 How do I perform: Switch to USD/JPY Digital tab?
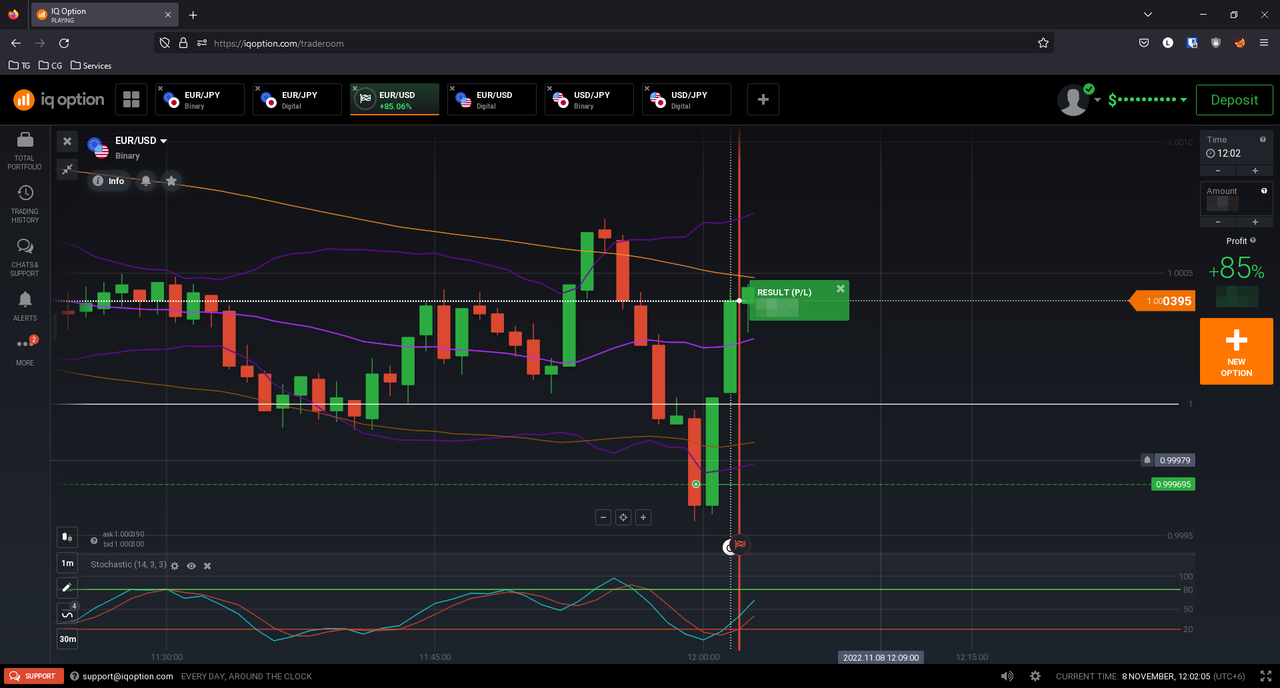tap(686, 99)
